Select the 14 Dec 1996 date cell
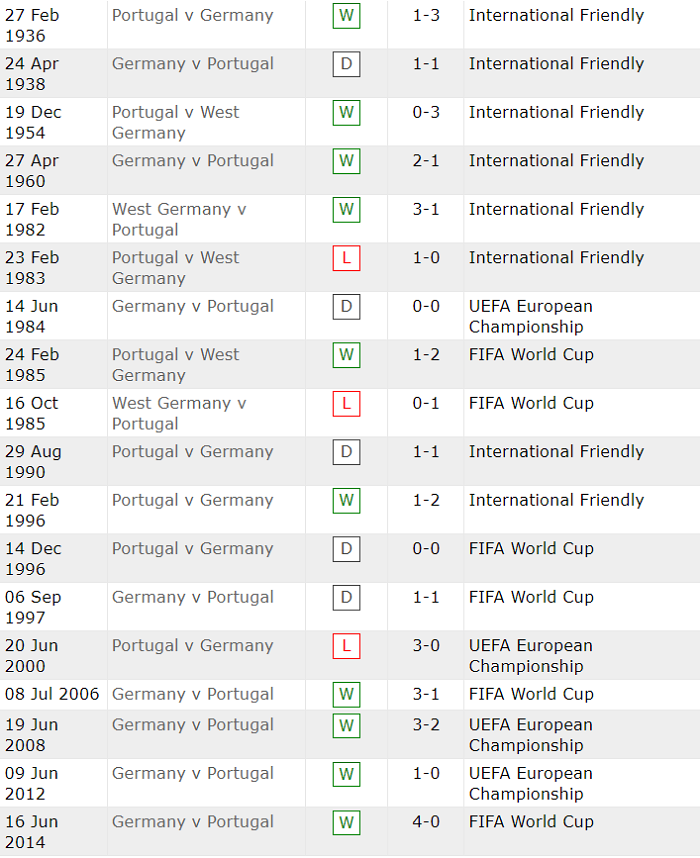 [33, 559]
